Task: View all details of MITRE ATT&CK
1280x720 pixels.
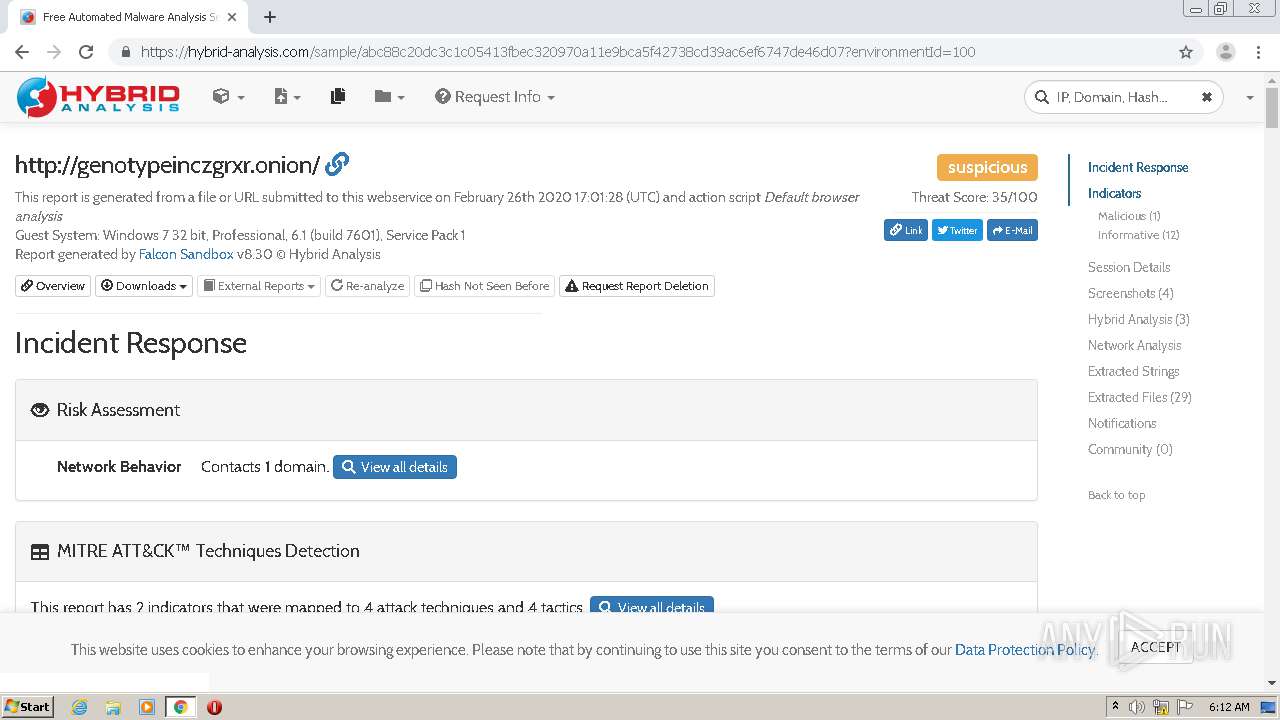Action: tap(652, 607)
